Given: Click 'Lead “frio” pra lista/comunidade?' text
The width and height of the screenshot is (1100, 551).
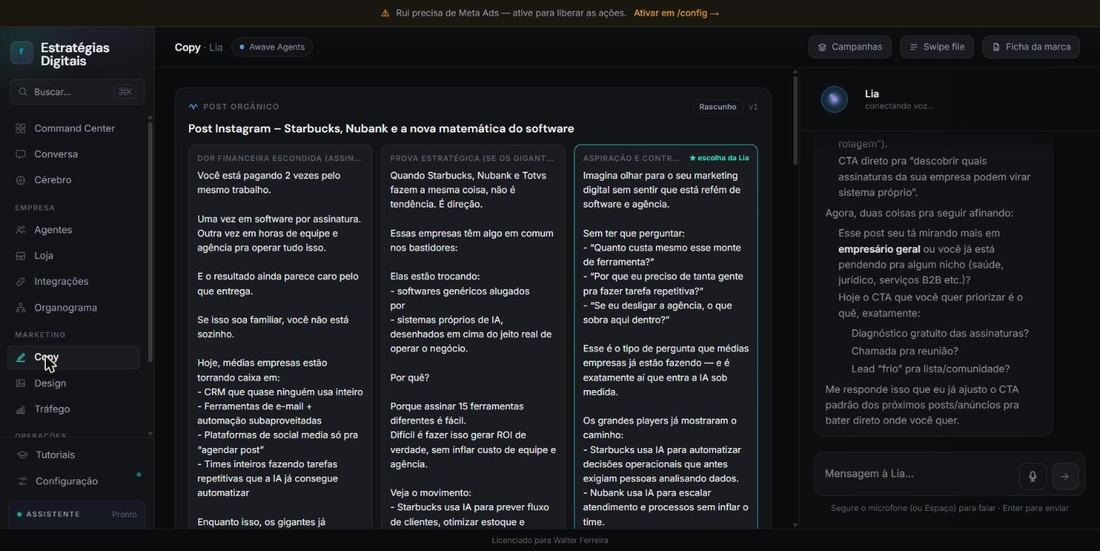Looking at the screenshot, I should [930, 369].
